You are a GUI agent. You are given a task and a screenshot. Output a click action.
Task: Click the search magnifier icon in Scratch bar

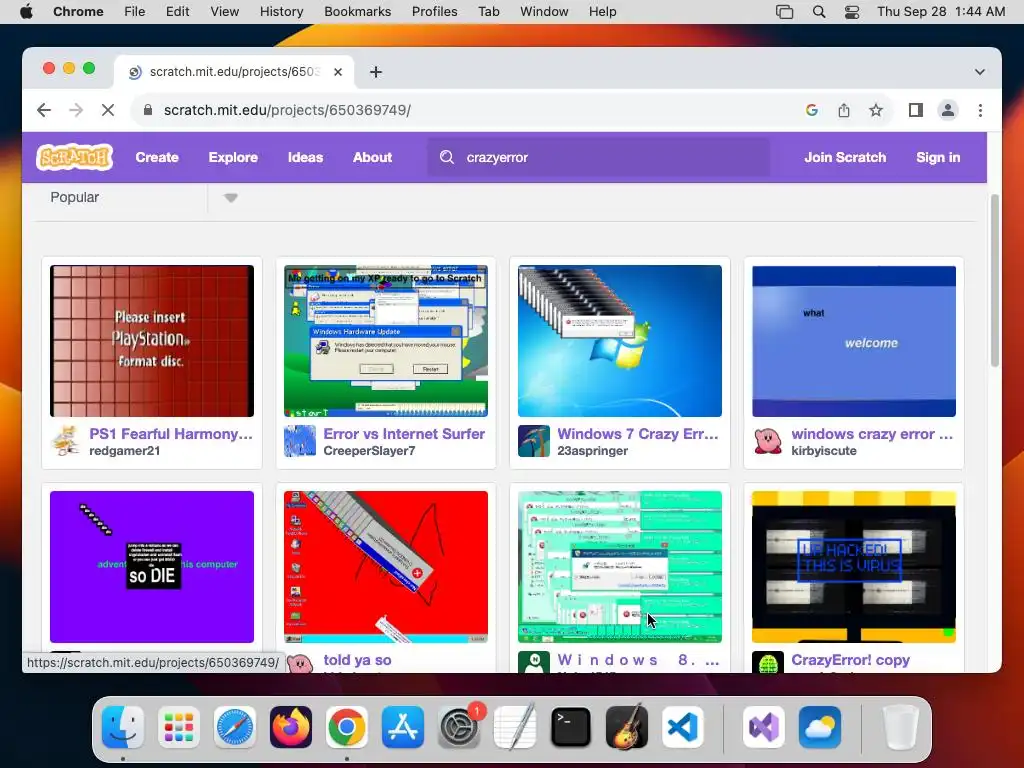(x=447, y=157)
